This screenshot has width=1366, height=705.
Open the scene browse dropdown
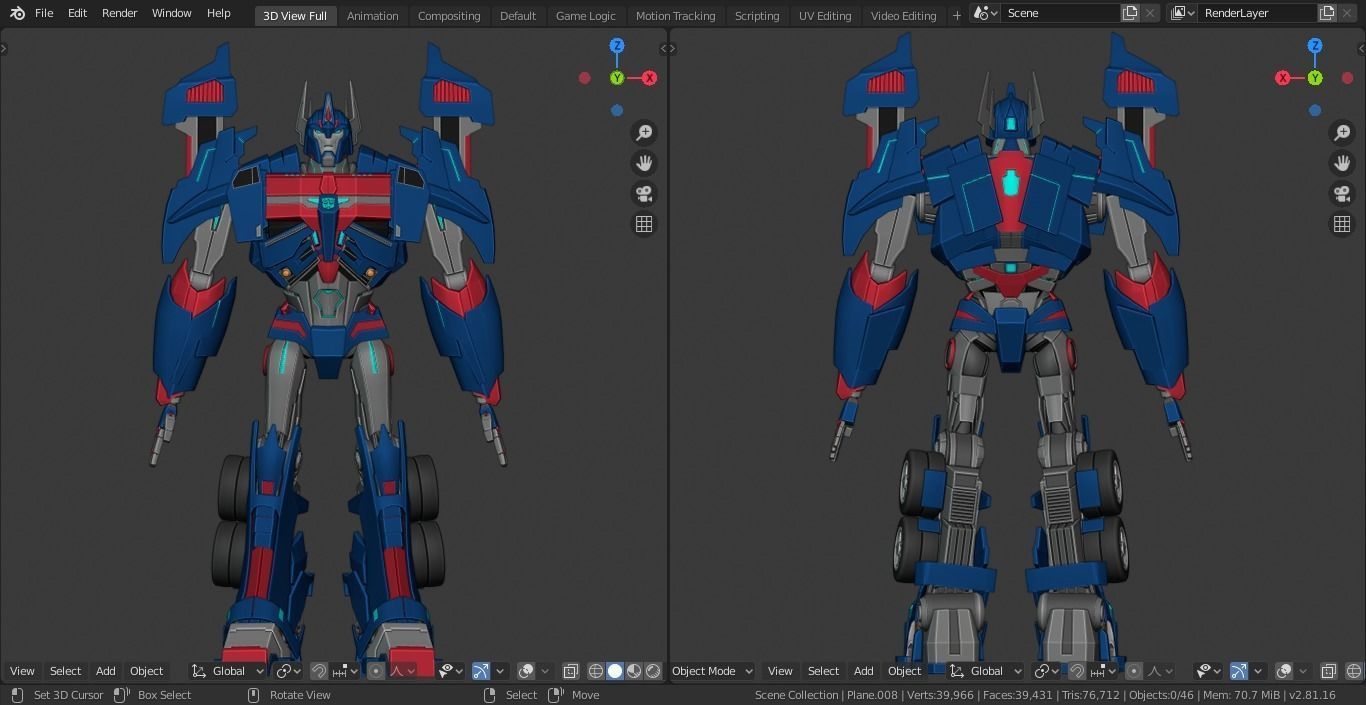coord(986,13)
